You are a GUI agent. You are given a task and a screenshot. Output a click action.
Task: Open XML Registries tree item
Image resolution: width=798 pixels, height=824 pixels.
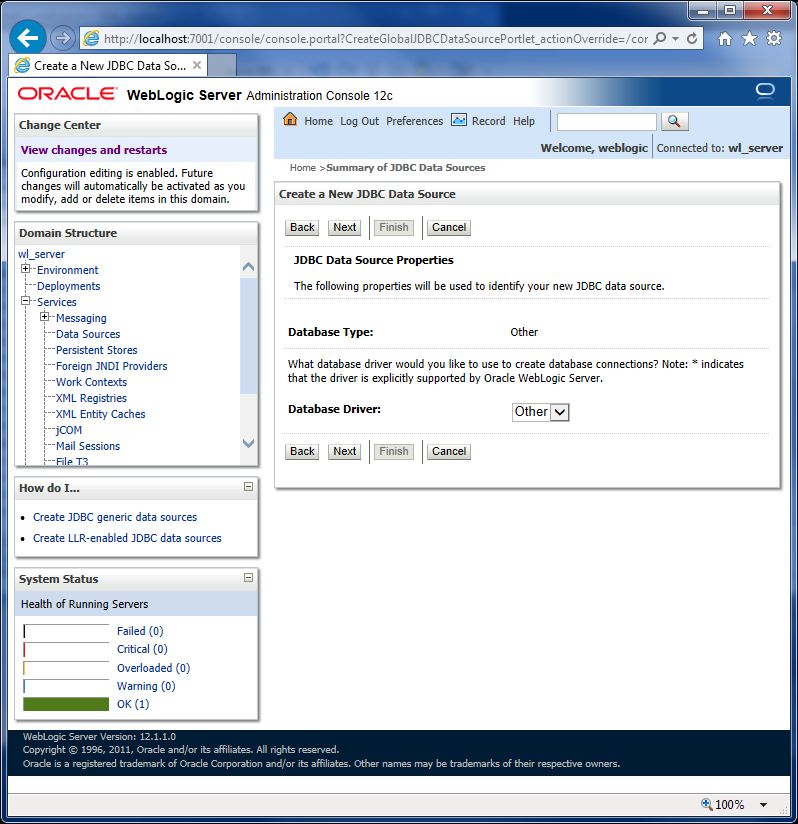pos(91,398)
